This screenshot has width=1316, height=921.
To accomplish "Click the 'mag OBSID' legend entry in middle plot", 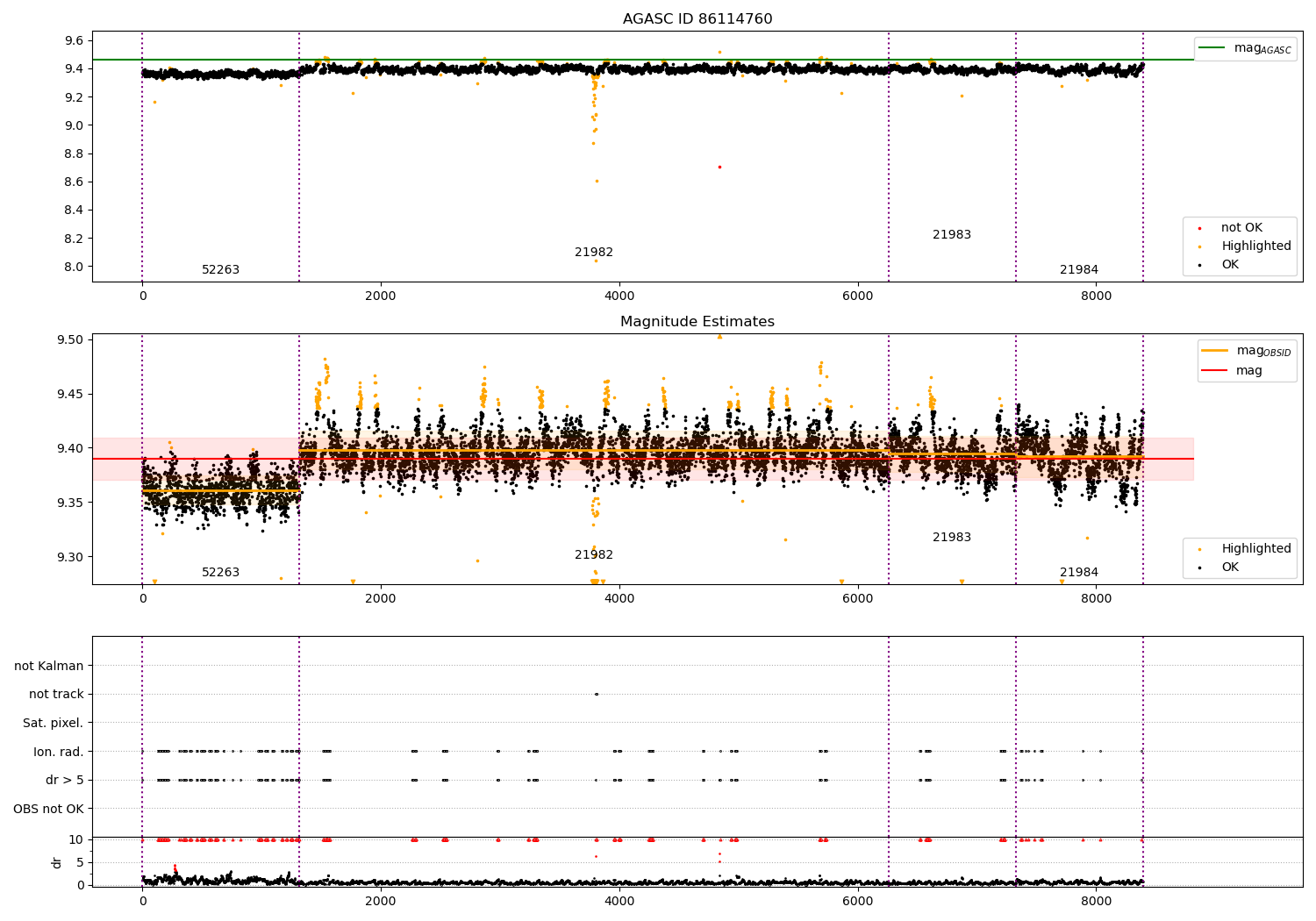I will 1245,351.
